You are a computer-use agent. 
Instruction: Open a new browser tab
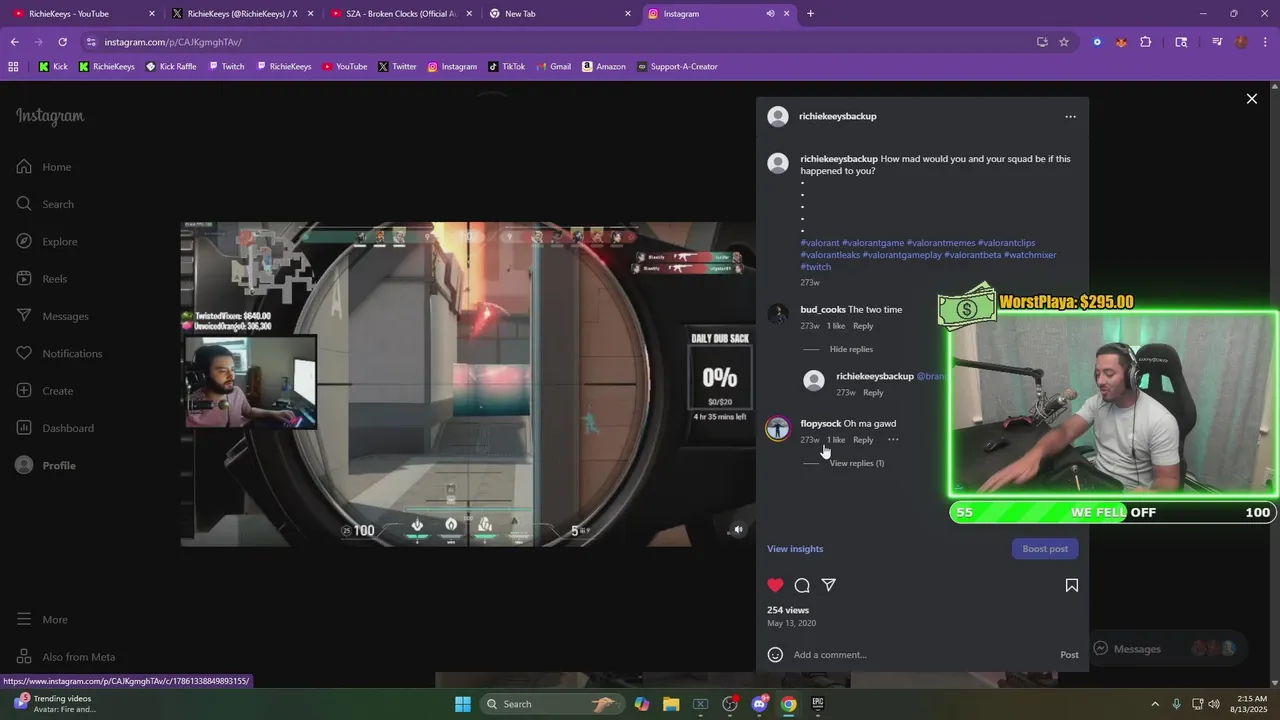click(x=810, y=14)
